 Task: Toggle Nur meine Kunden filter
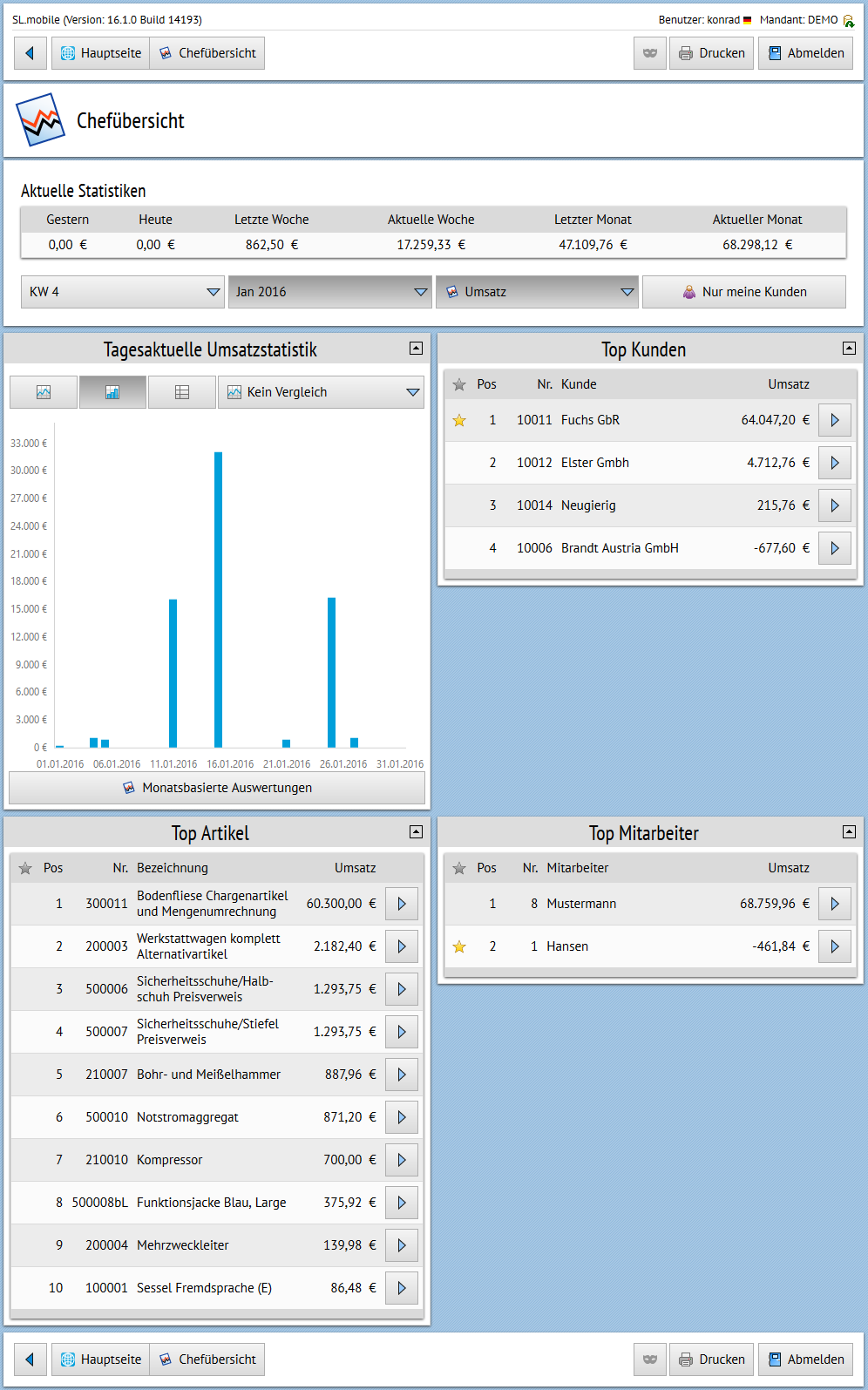(x=743, y=292)
